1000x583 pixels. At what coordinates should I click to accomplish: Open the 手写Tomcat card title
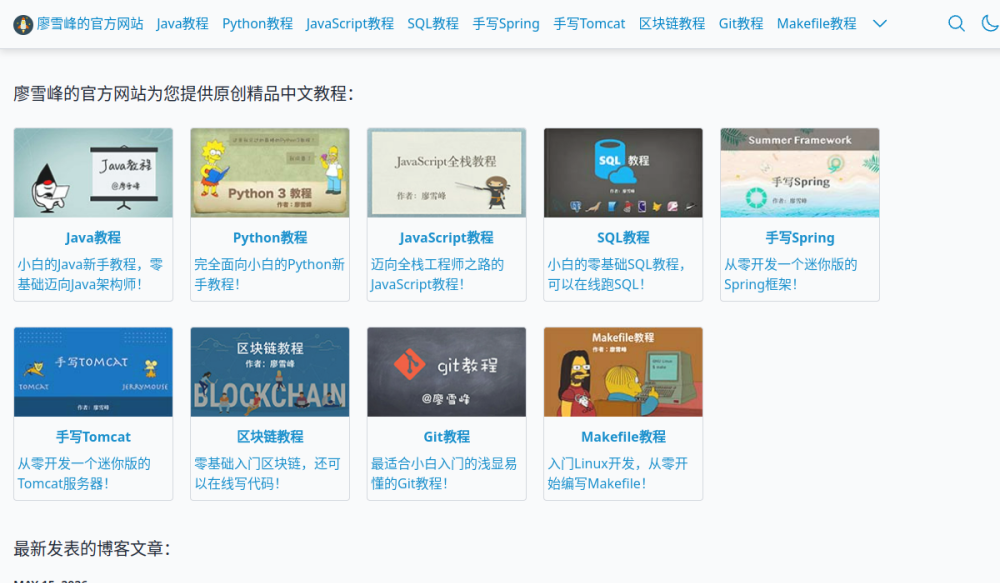point(93,437)
